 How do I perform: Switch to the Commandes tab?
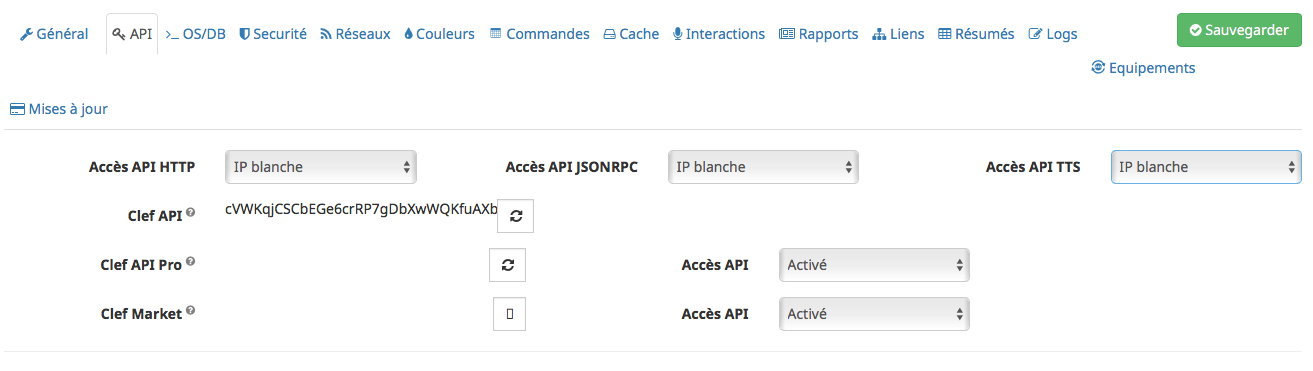(539, 34)
